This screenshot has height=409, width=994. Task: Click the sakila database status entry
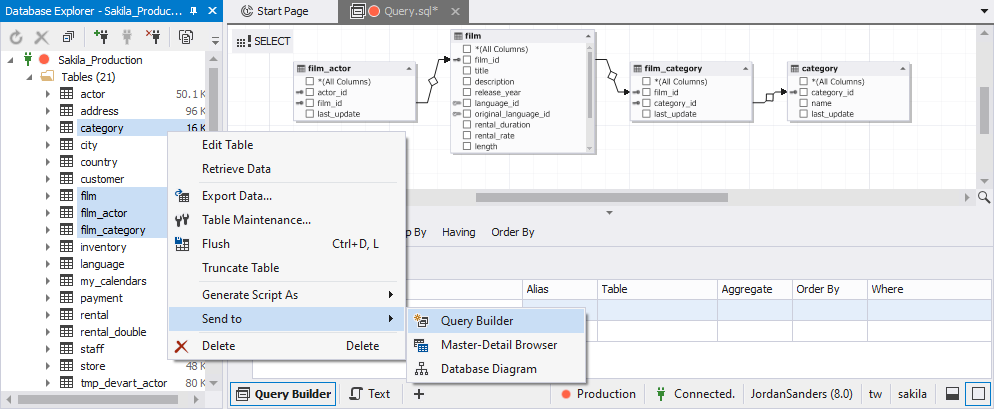click(x=912, y=394)
